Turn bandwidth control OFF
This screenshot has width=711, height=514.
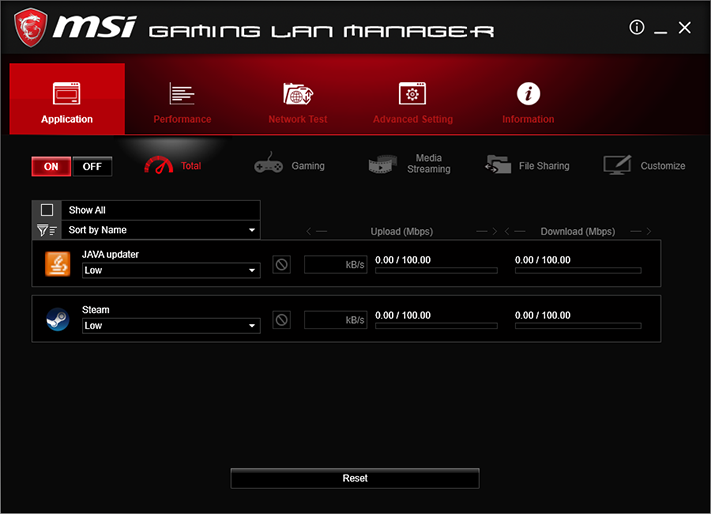[92, 166]
